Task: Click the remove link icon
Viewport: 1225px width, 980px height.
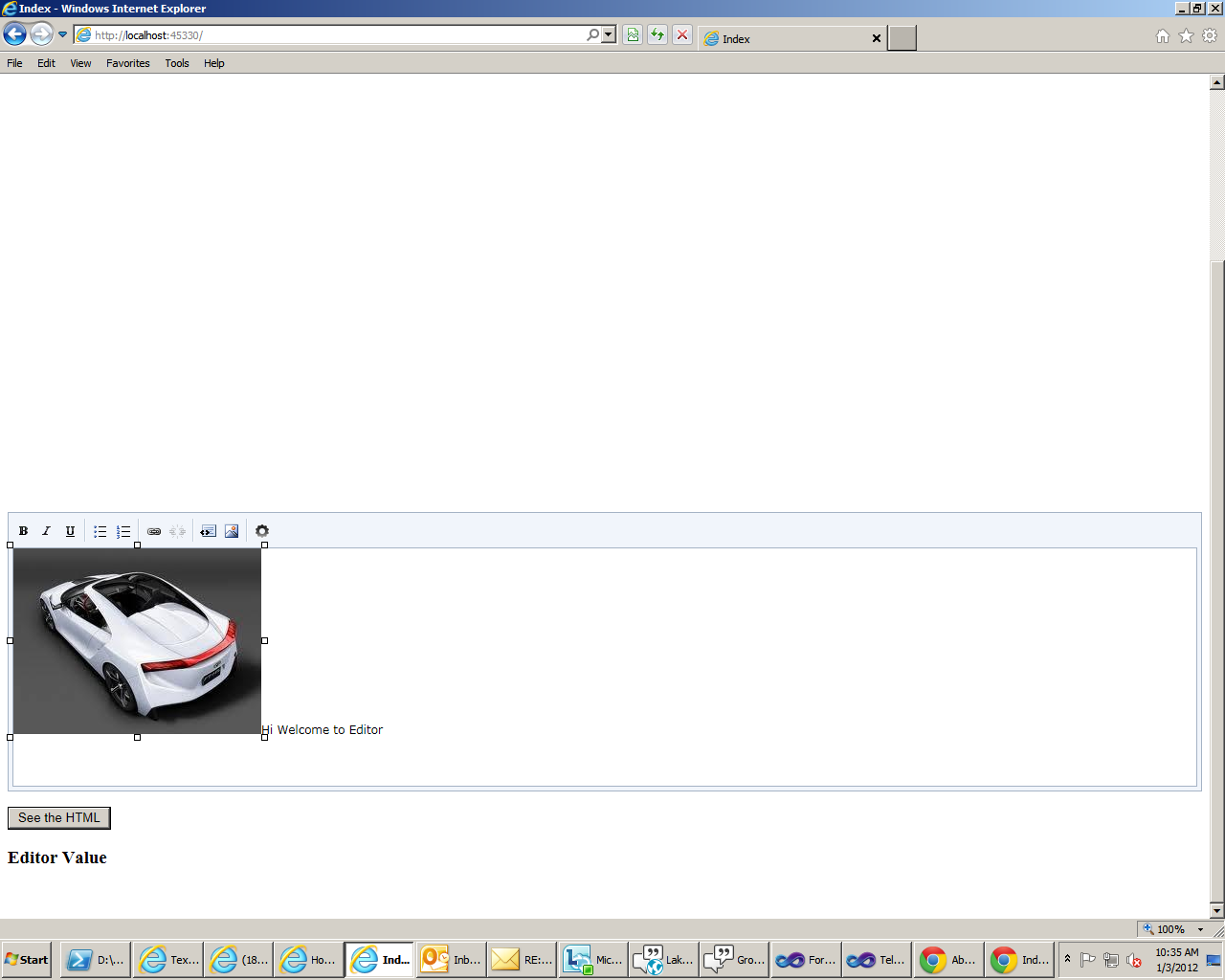Action: pyautogui.click(x=177, y=531)
